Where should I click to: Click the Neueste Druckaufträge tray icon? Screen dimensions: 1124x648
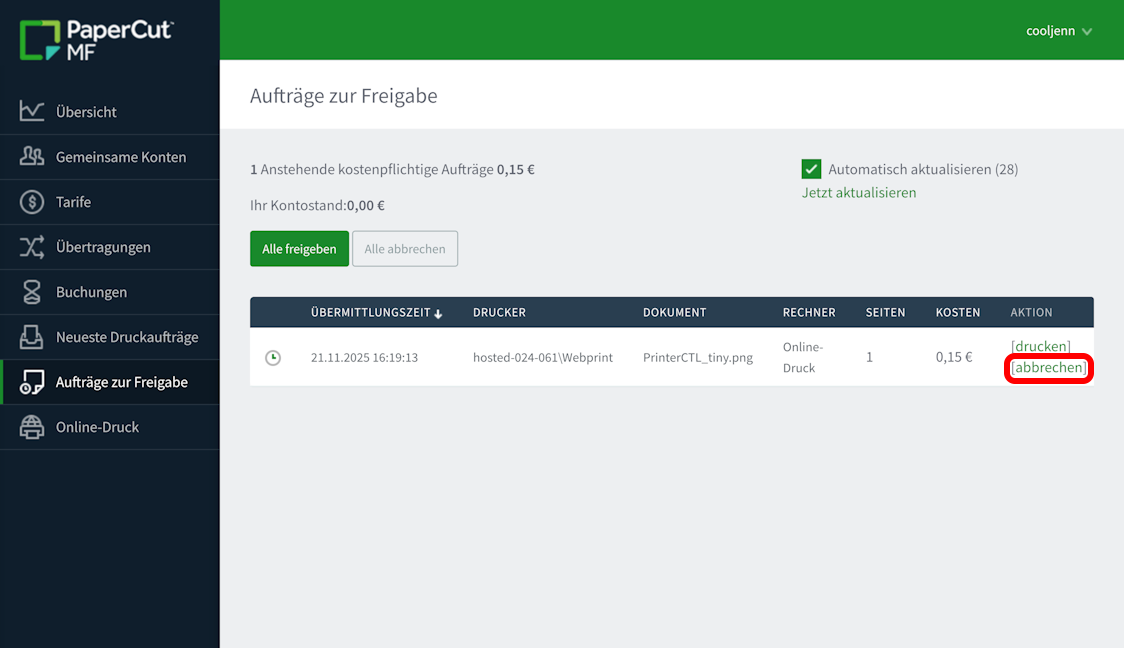(x=32, y=337)
